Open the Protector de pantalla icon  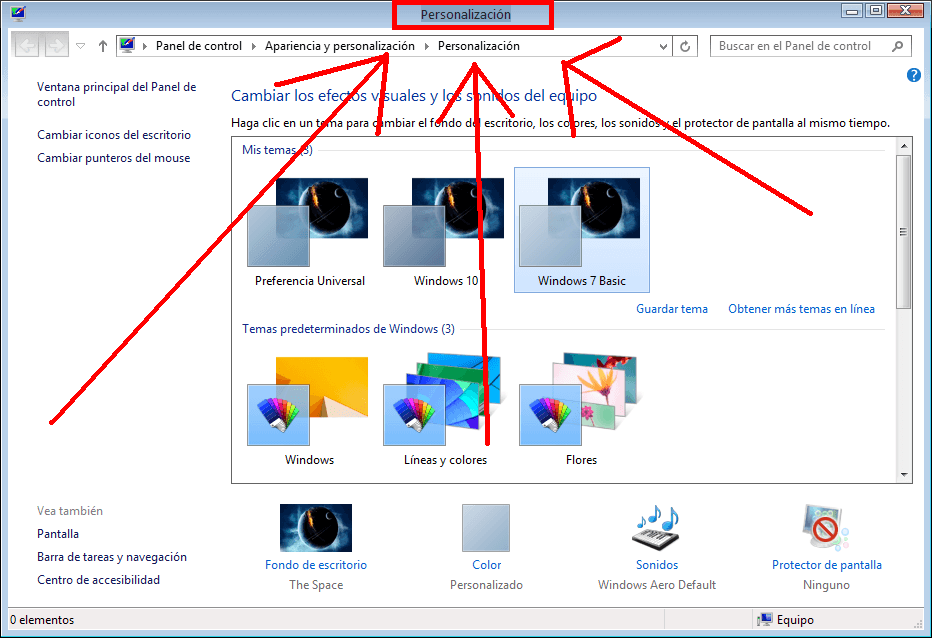coord(826,528)
